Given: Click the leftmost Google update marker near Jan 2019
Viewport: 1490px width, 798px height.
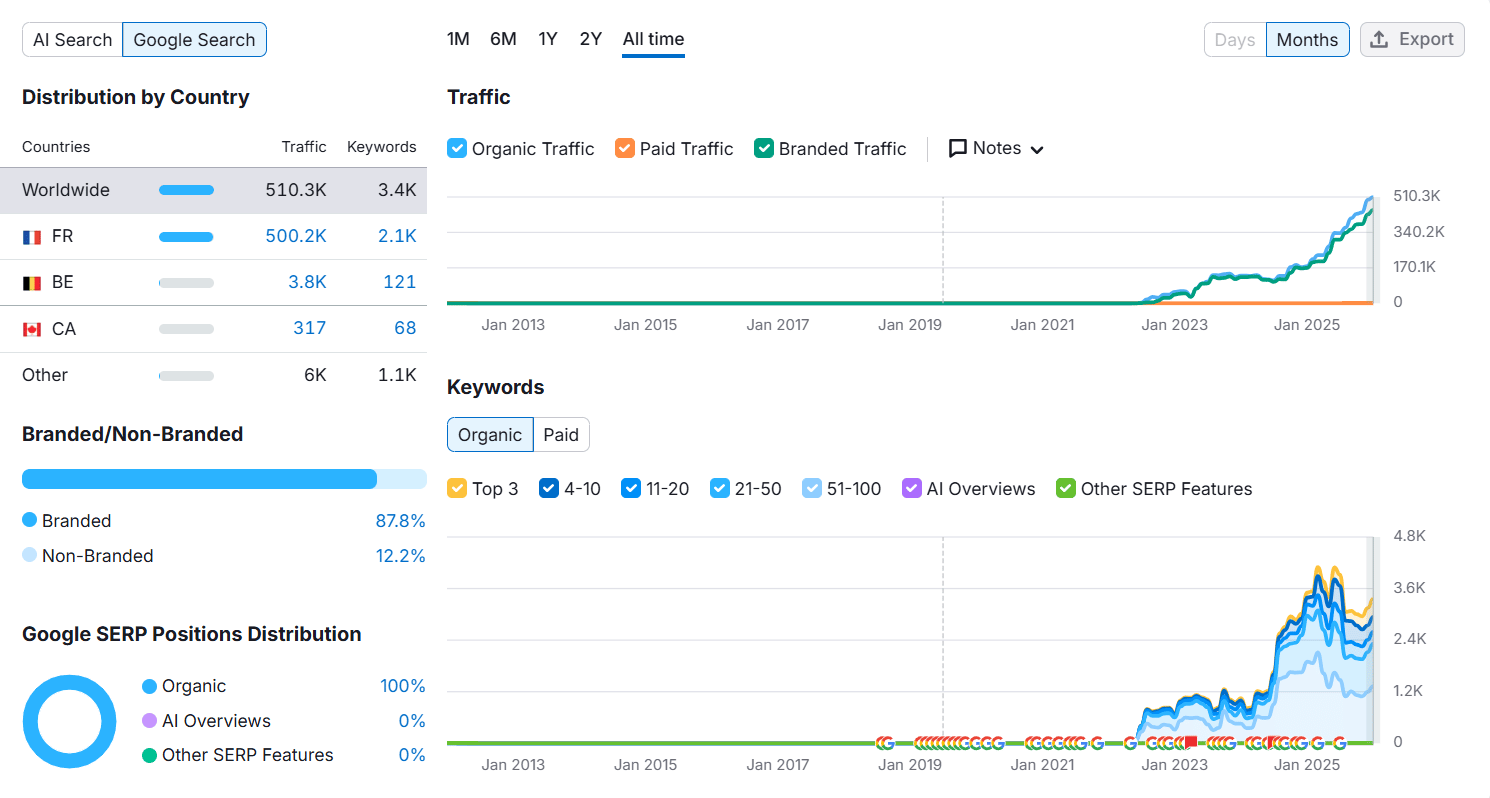Looking at the screenshot, I should coord(884,742).
